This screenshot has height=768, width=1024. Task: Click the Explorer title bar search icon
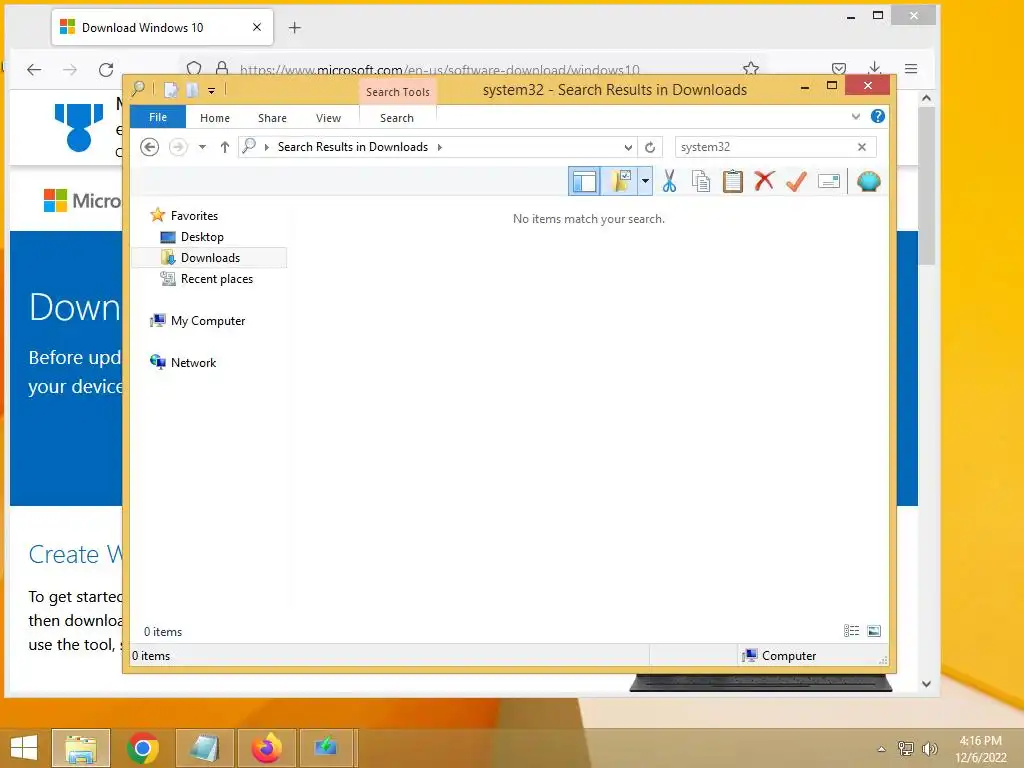pos(138,89)
